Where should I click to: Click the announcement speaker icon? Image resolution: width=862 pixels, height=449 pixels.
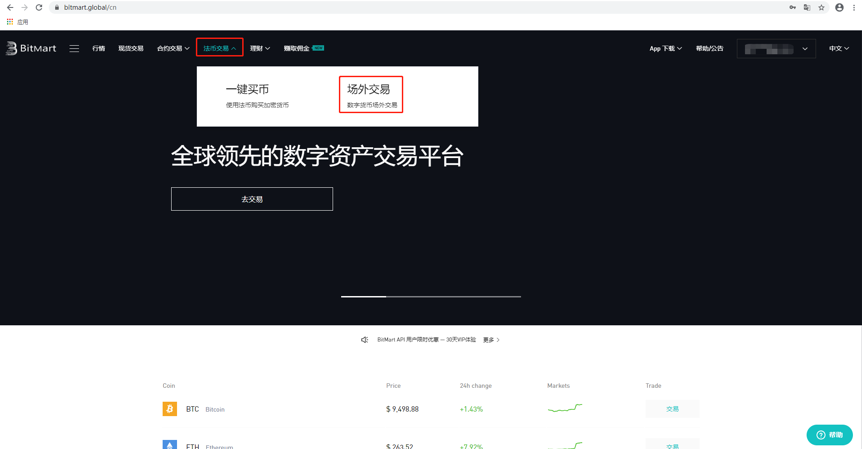[x=364, y=340]
